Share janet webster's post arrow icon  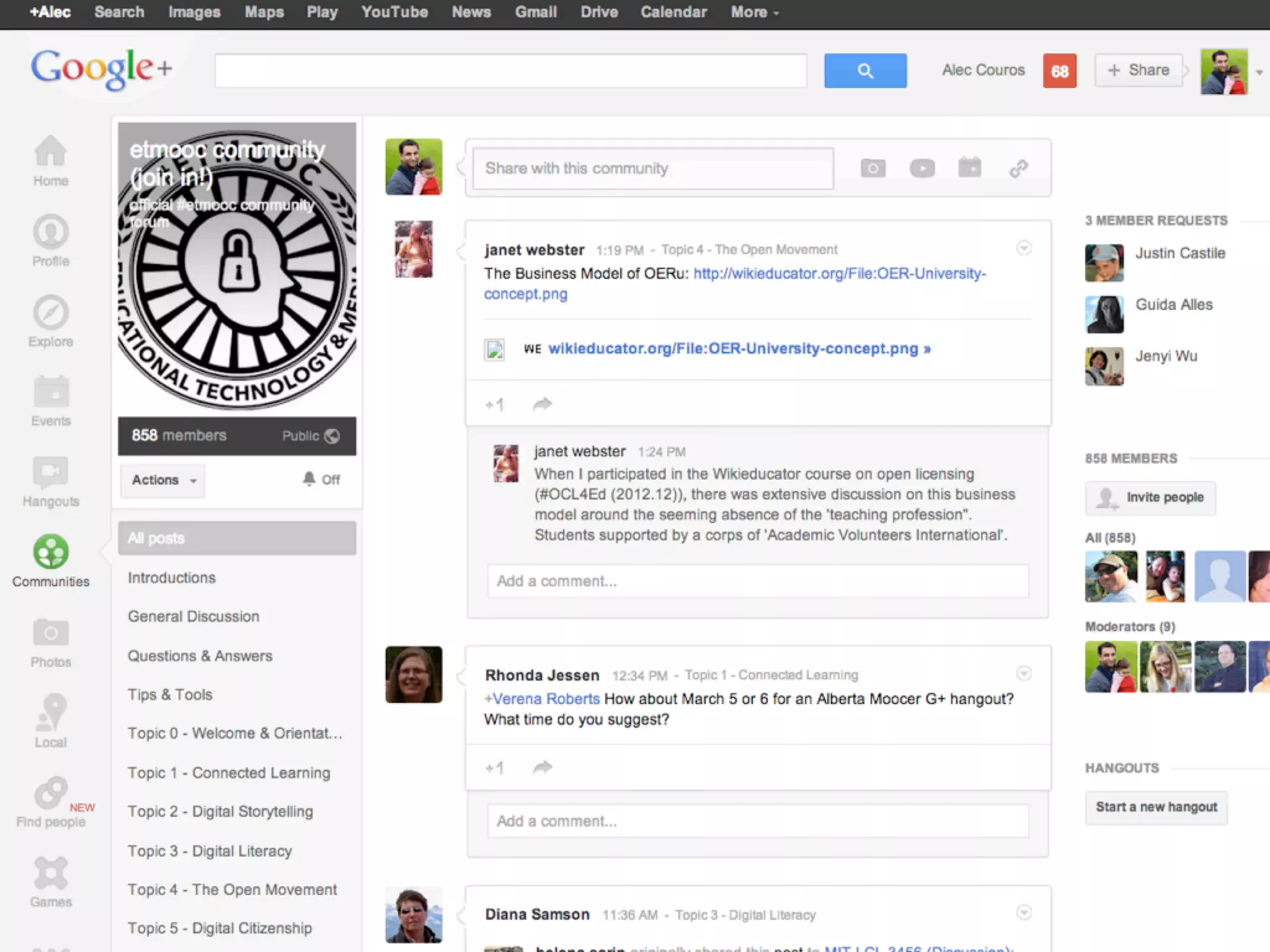[542, 404]
